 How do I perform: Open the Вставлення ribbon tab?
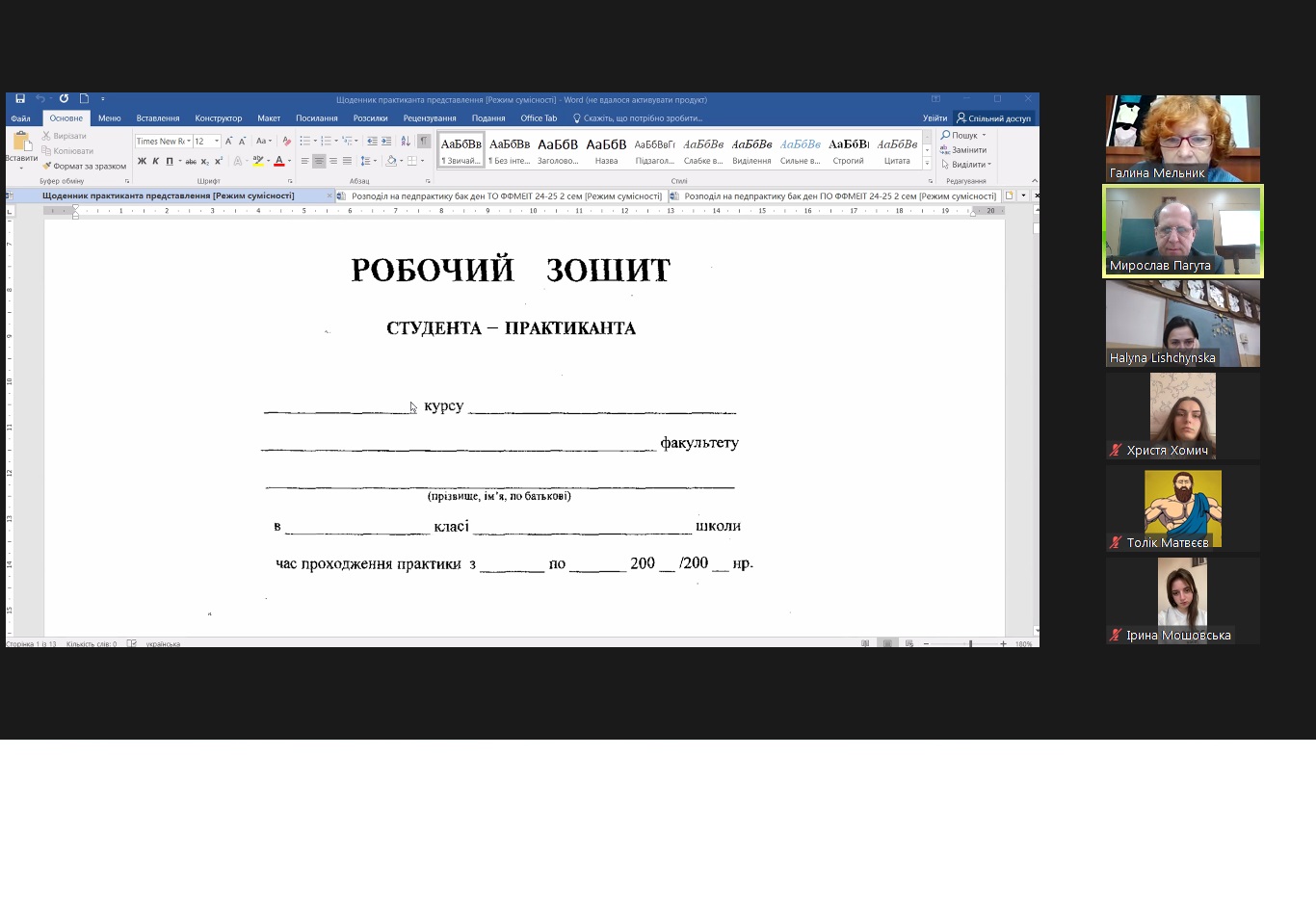158,118
